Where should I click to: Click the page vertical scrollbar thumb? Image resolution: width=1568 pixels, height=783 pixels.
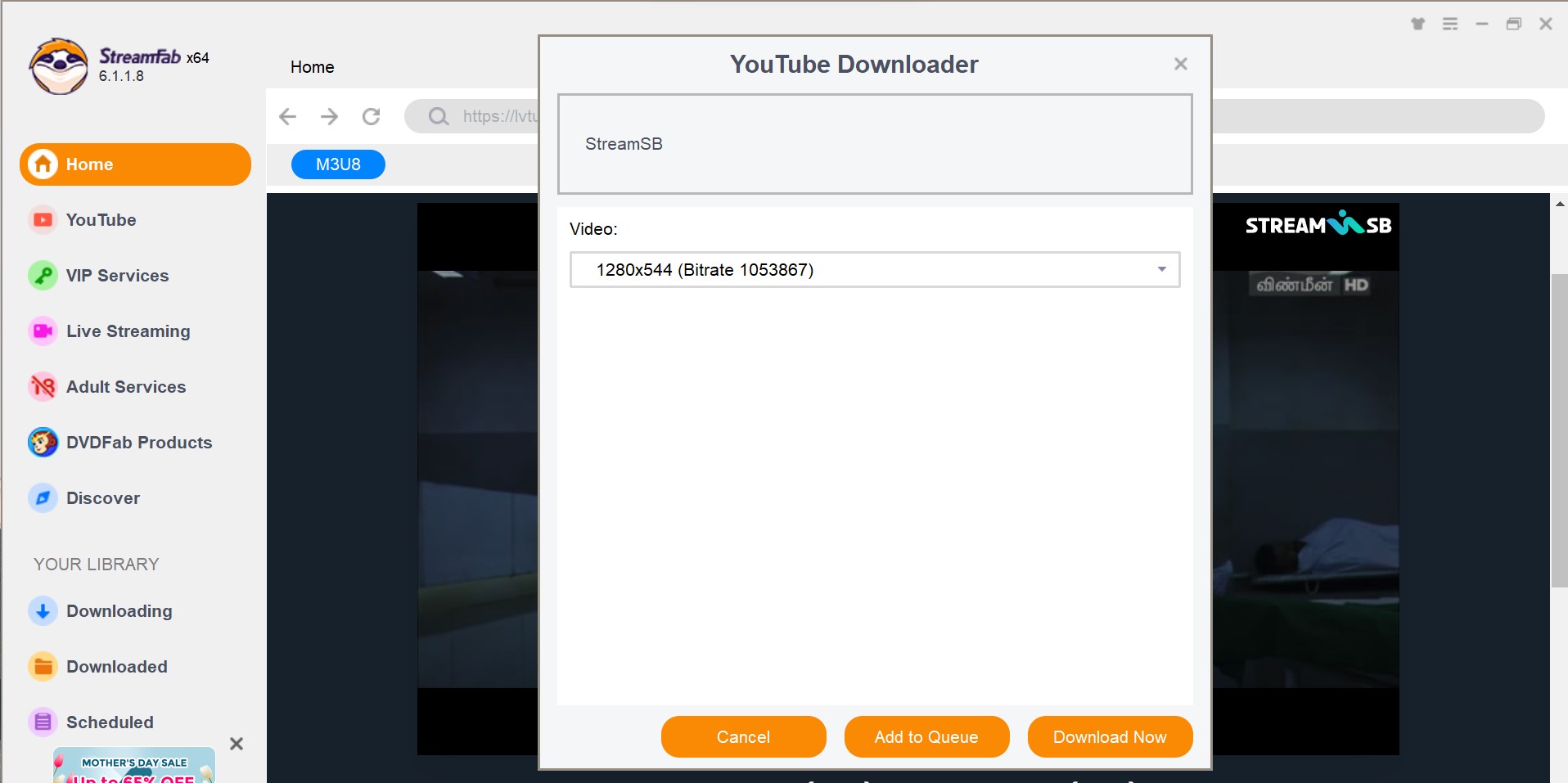(1559, 430)
